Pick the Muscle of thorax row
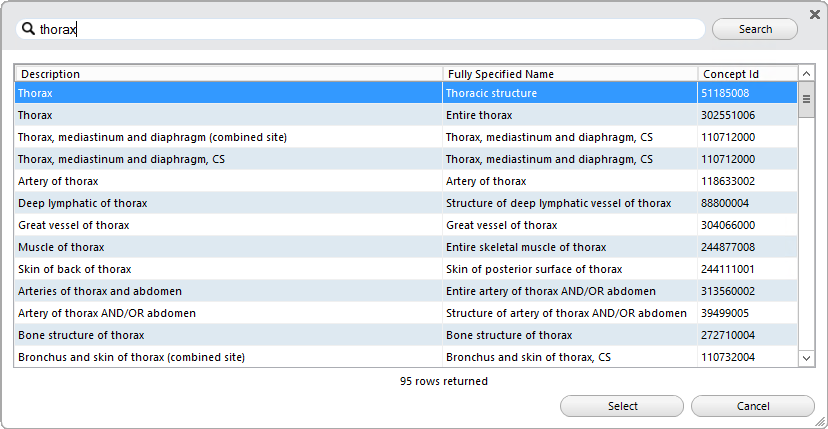Image resolution: width=828 pixels, height=429 pixels. click(x=406, y=247)
